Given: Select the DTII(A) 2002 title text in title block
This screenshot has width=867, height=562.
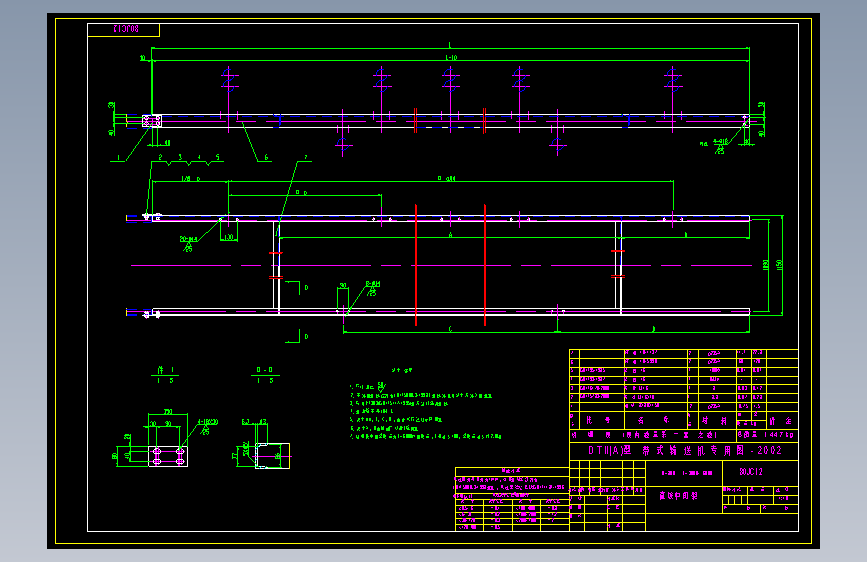Looking at the screenshot, I should [x=685, y=450].
